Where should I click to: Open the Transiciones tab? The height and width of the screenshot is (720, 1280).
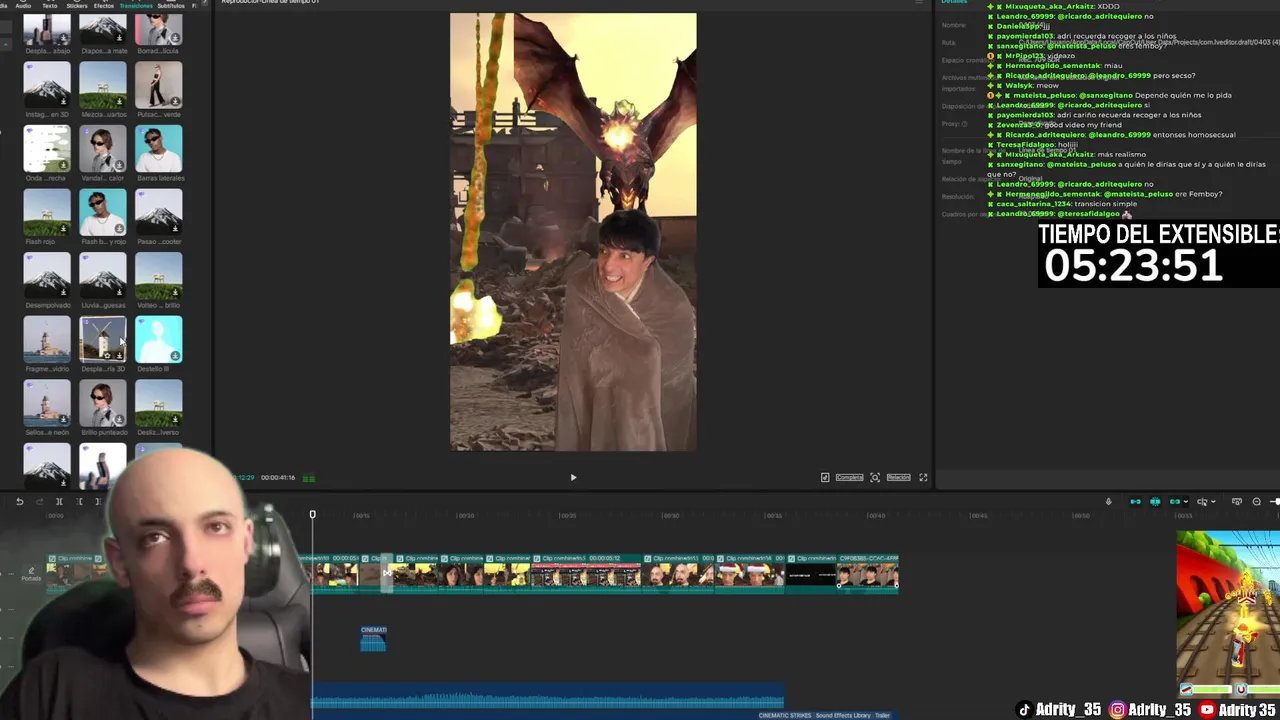(x=136, y=6)
